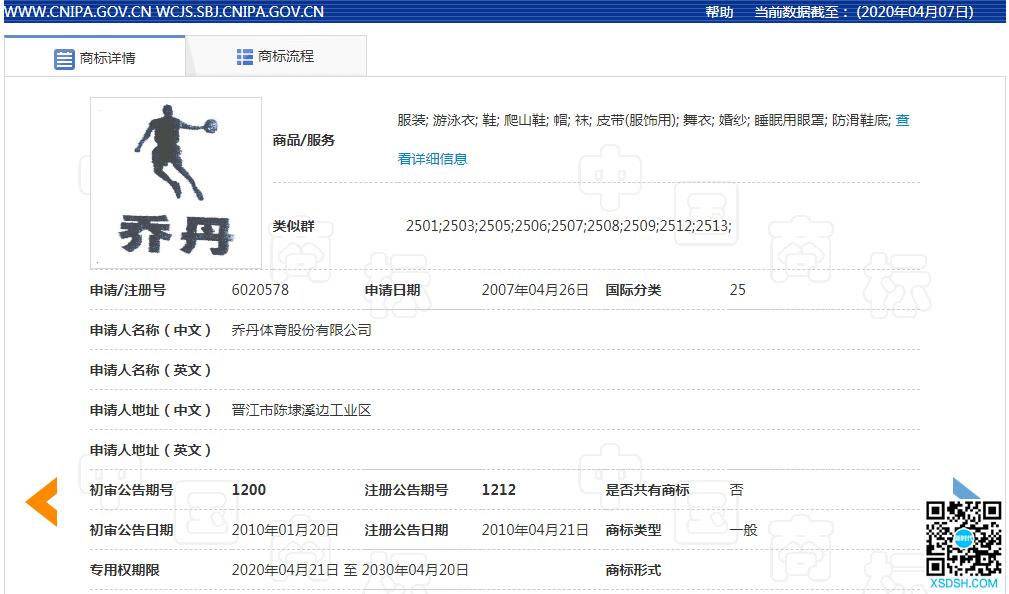
Task: Switch to the 商标流程 tab
Action: click(275, 57)
